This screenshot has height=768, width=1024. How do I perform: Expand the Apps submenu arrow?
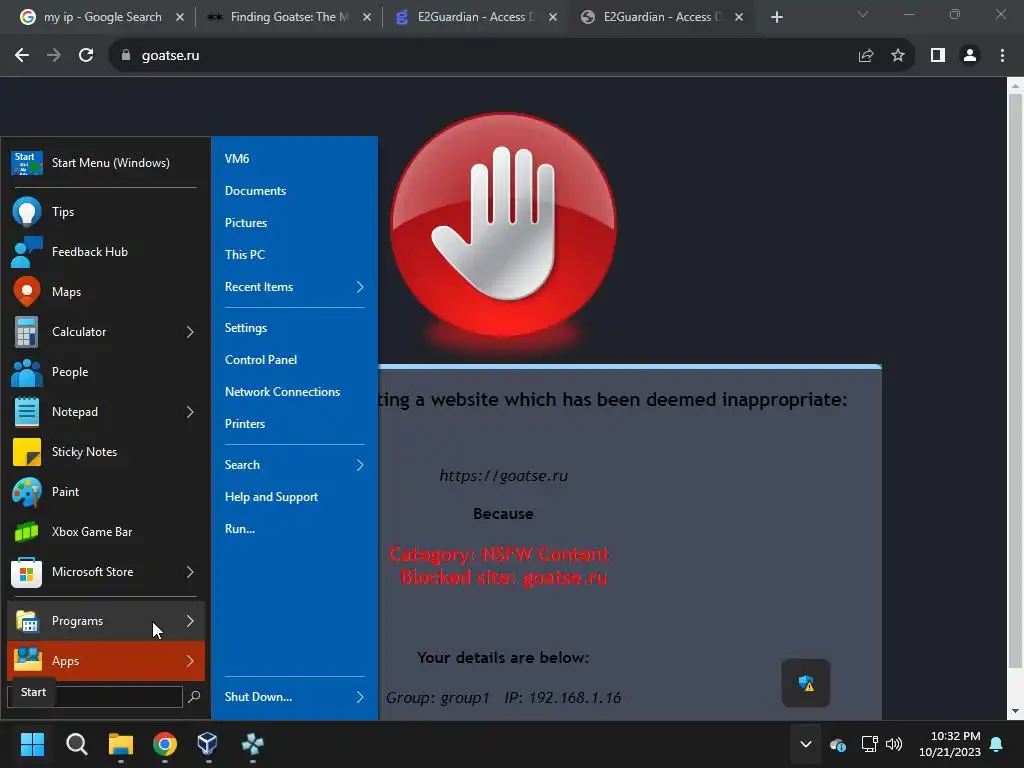[190, 661]
